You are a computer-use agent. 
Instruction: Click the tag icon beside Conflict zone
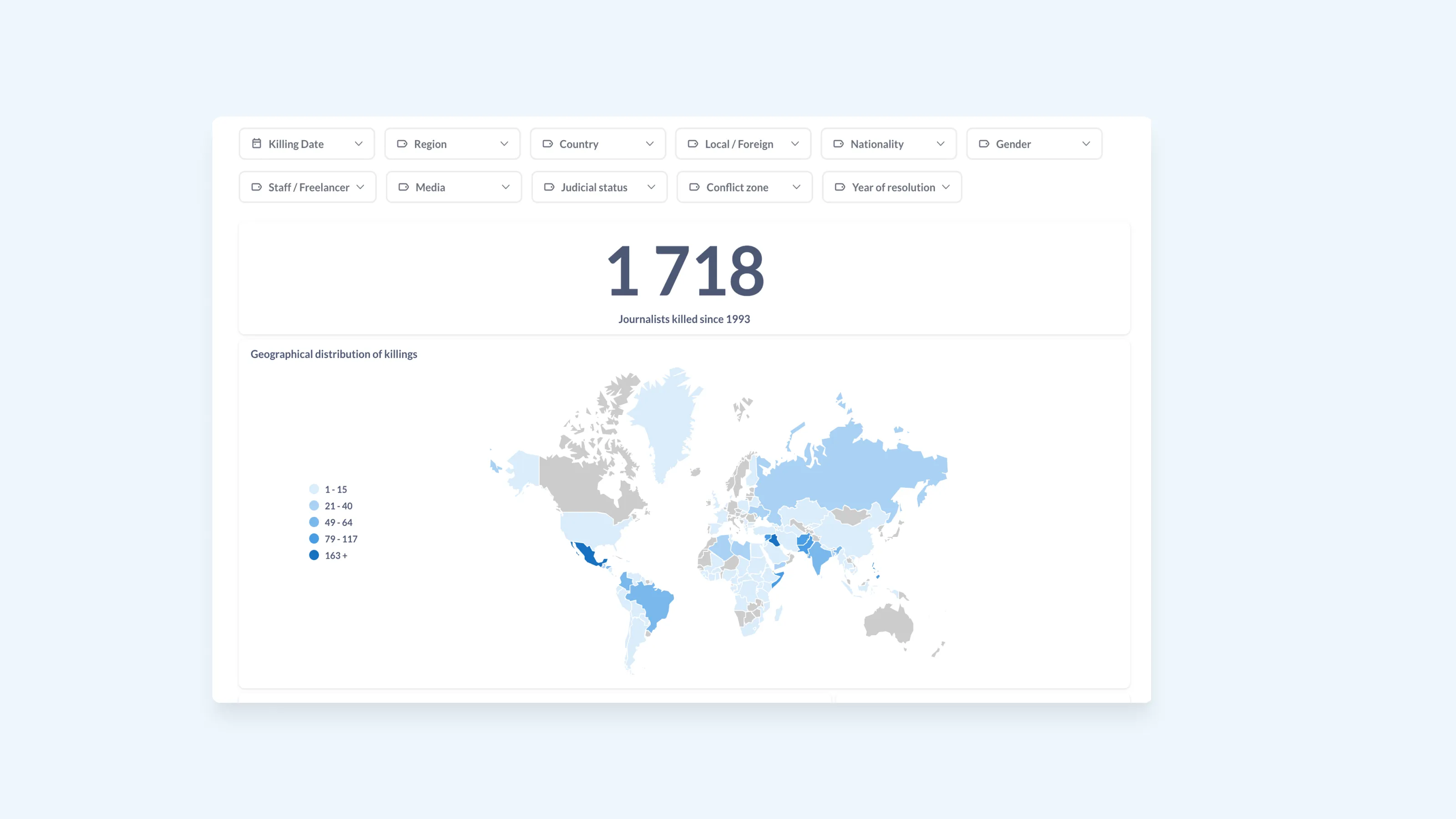(x=694, y=187)
